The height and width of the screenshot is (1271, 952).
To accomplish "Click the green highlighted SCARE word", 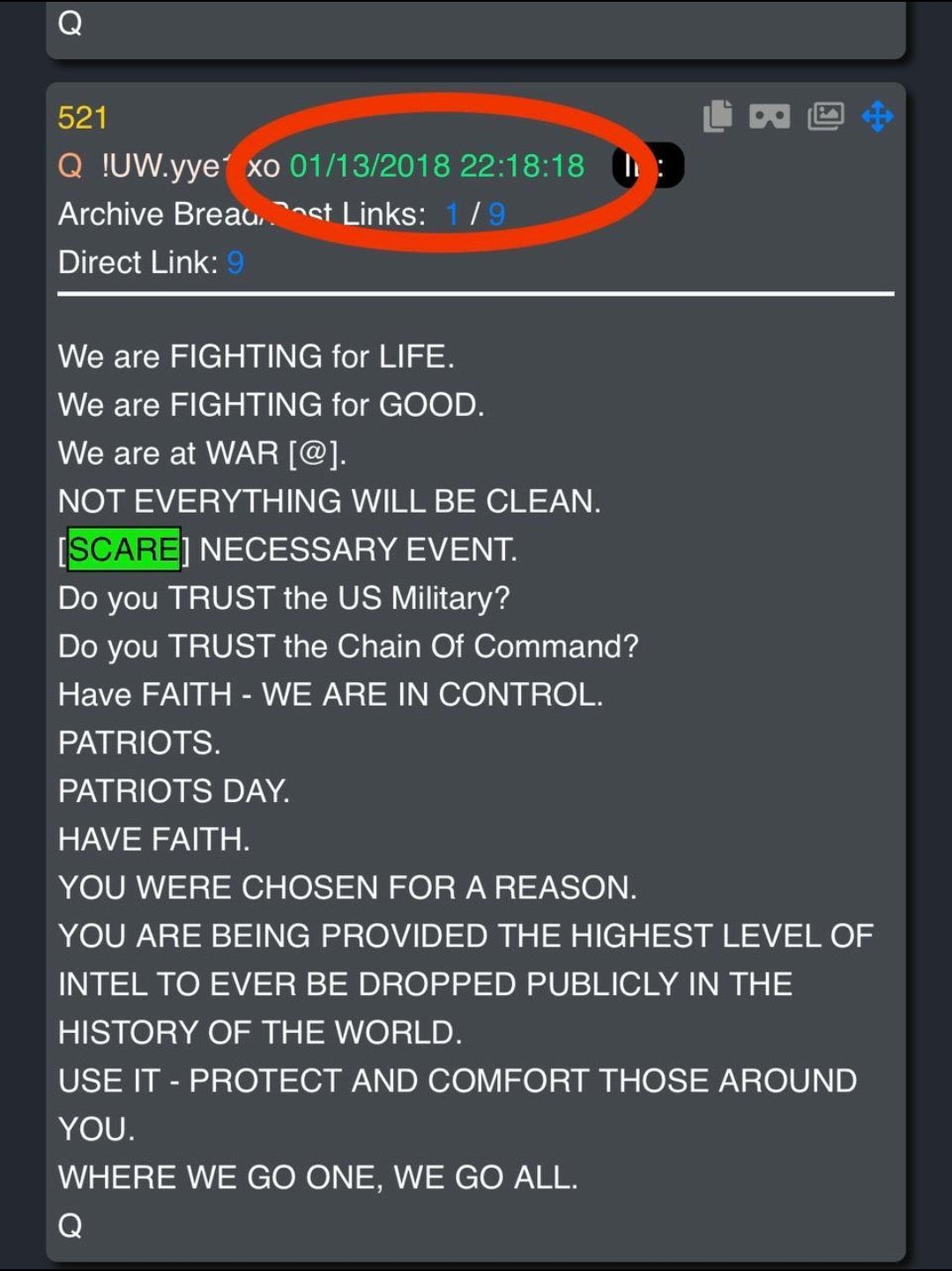I will click(x=124, y=549).
